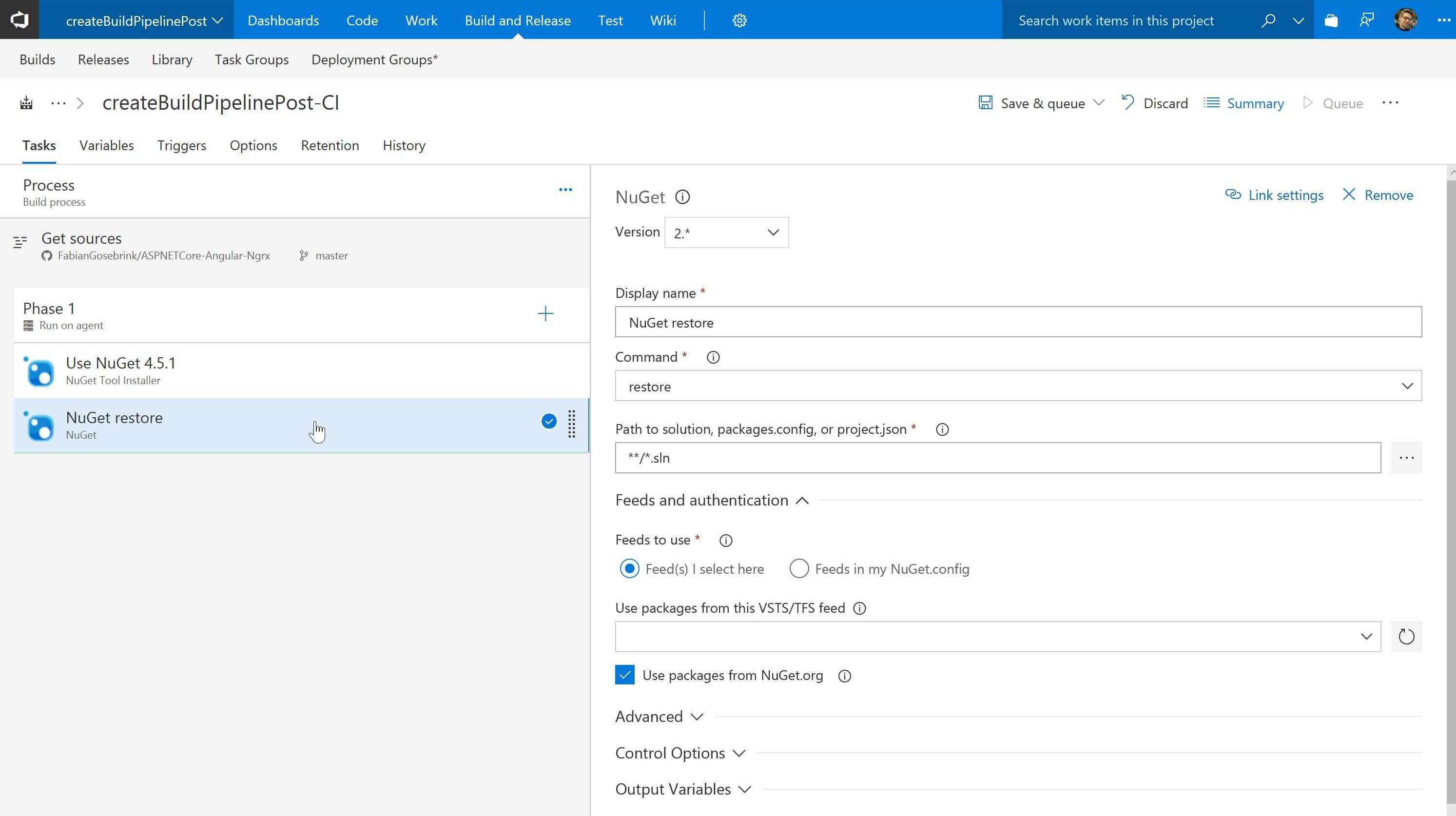Click the browse ellipsis button beside solution path
Image resolution: width=1456 pixels, height=816 pixels.
tap(1406, 457)
